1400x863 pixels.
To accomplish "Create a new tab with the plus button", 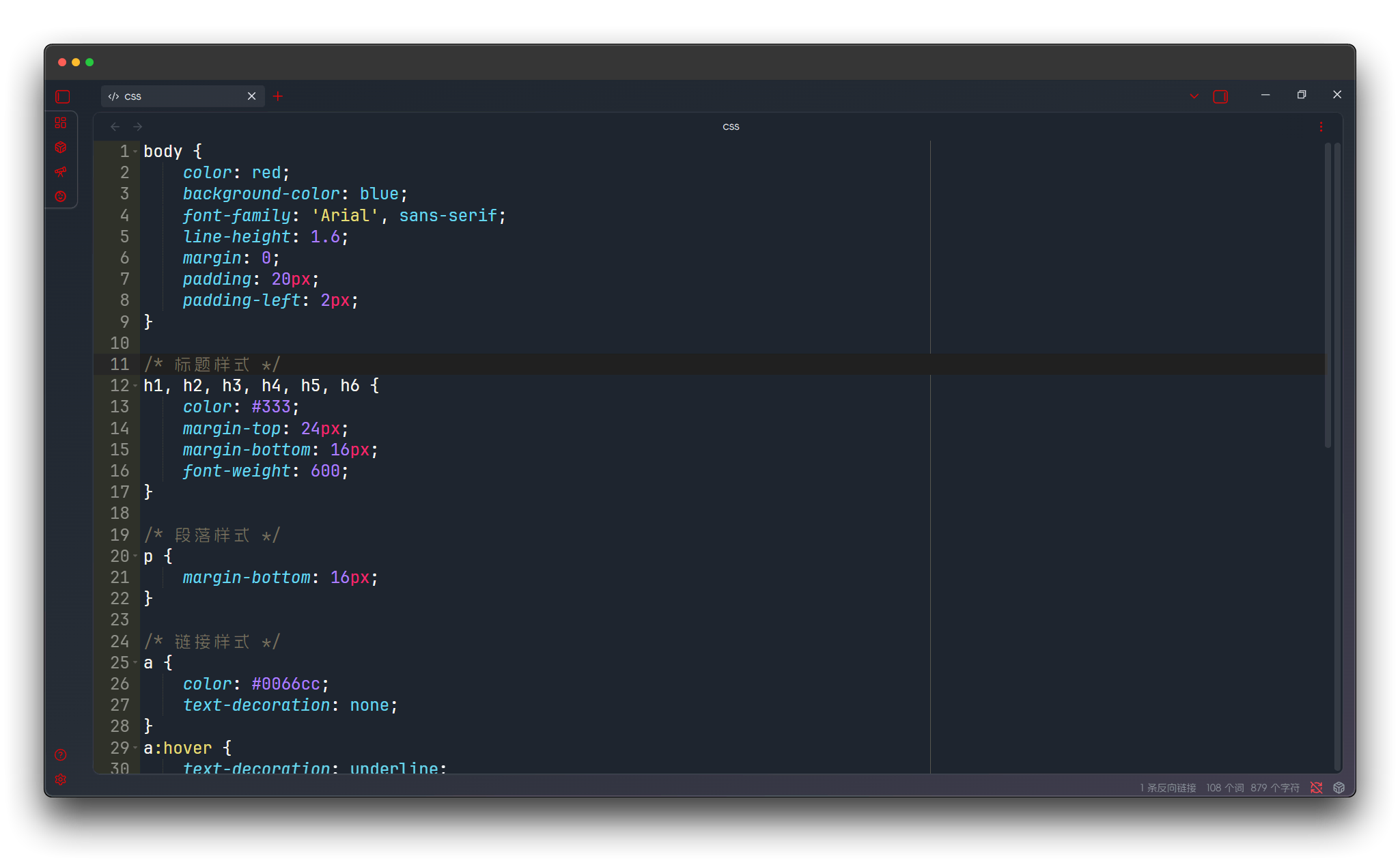I will click(x=277, y=96).
